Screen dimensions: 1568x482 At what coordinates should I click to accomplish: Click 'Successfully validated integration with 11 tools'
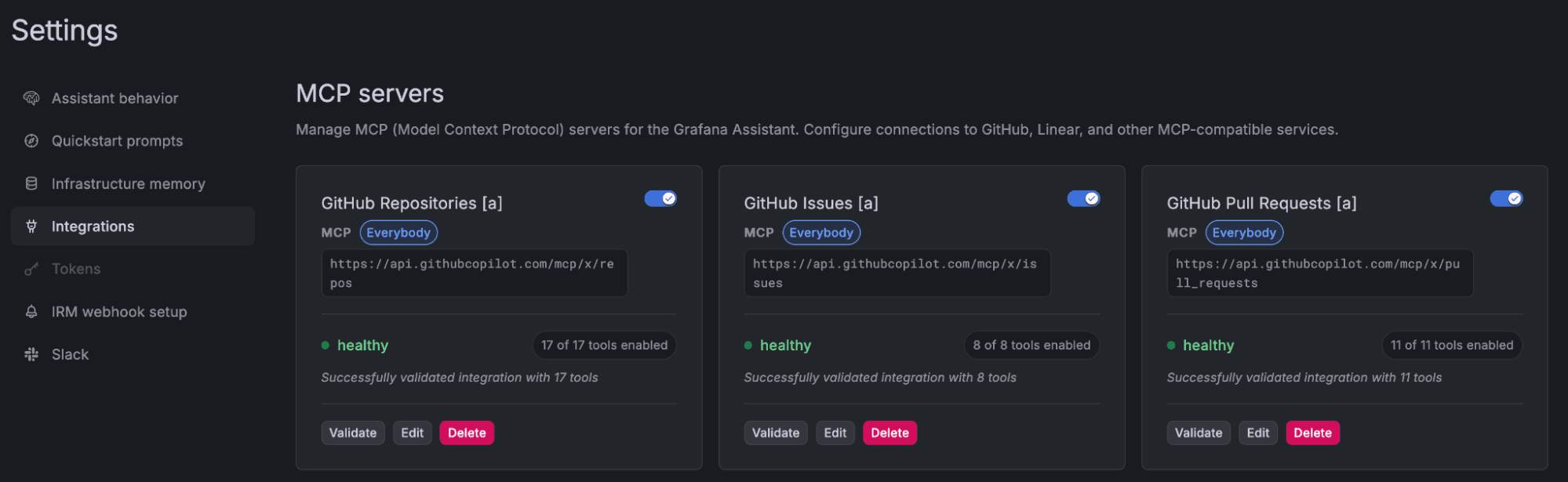(1304, 378)
